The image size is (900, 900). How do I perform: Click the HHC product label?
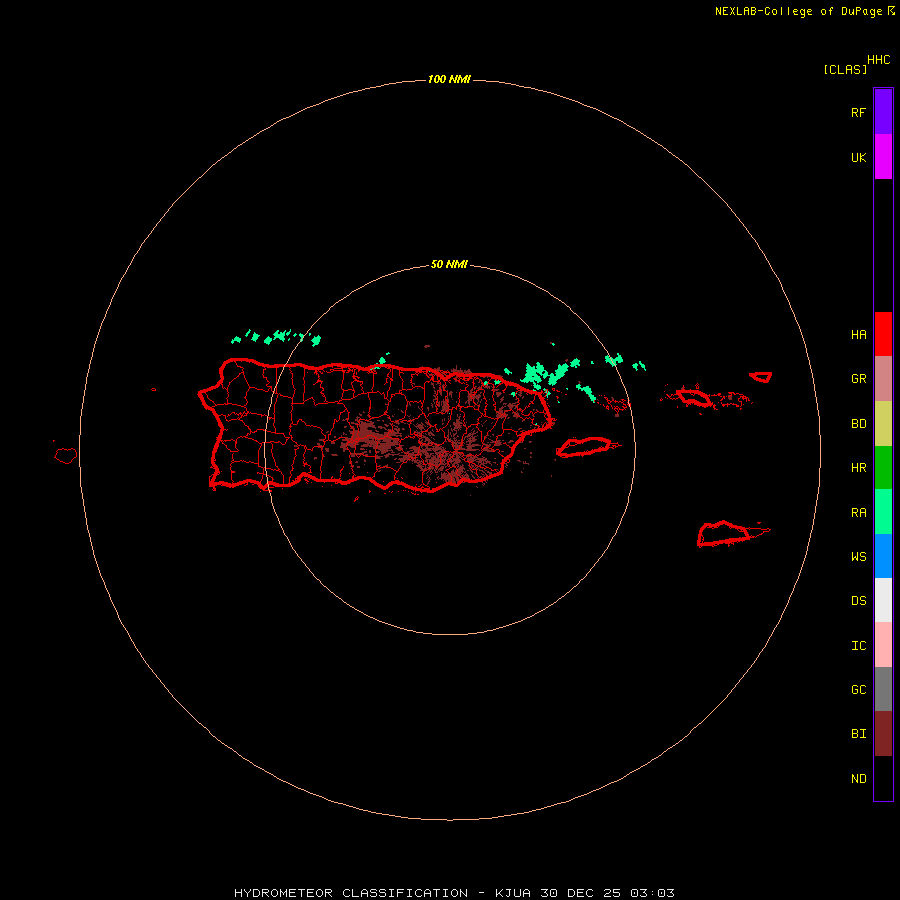[879, 60]
